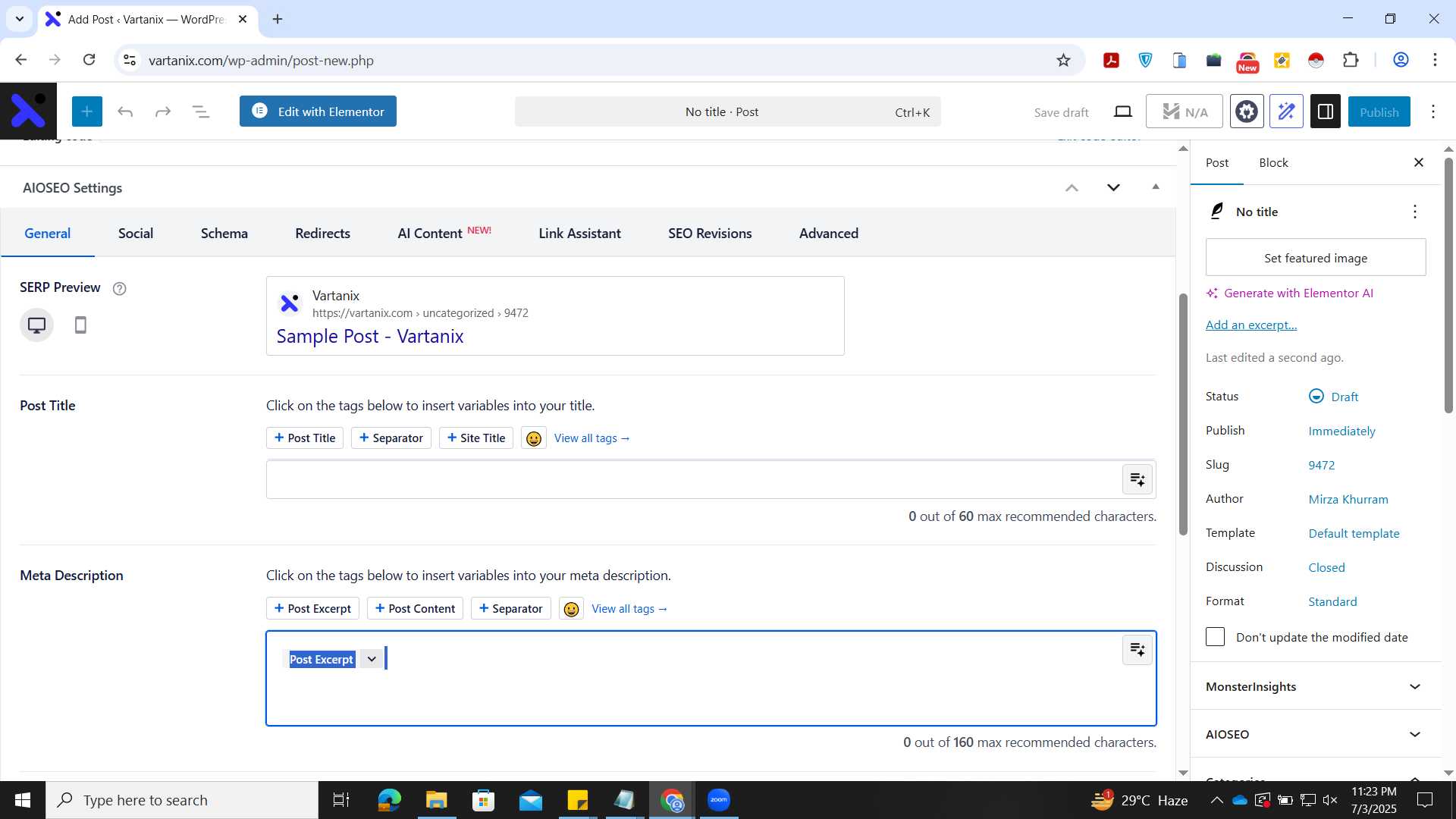The width and height of the screenshot is (1456, 819).
Task: Expand the AIOSEO sidebar section
Action: [x=1315, y=734]
